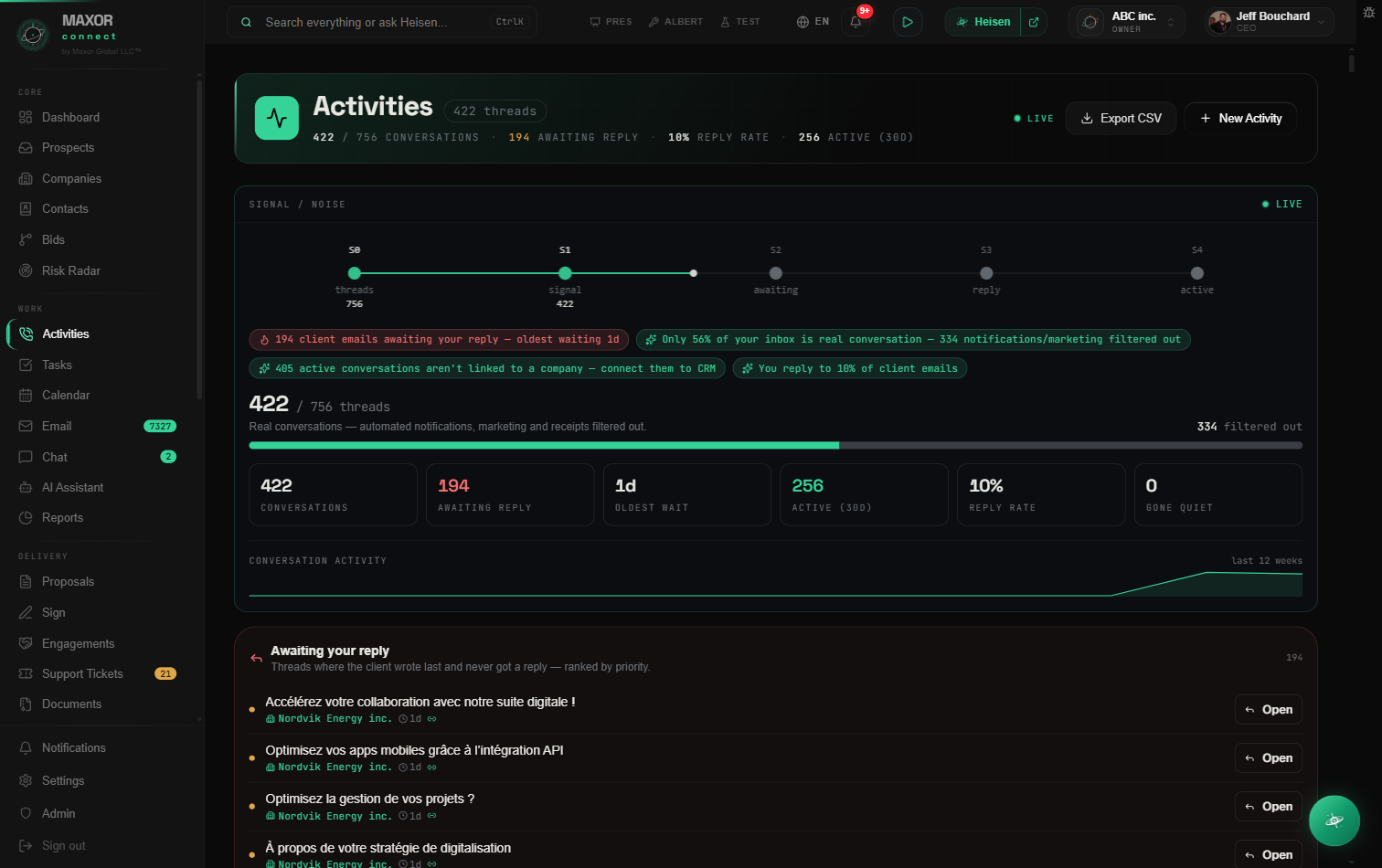Select the 422 Conversations stat card

[x=334, y=494]
